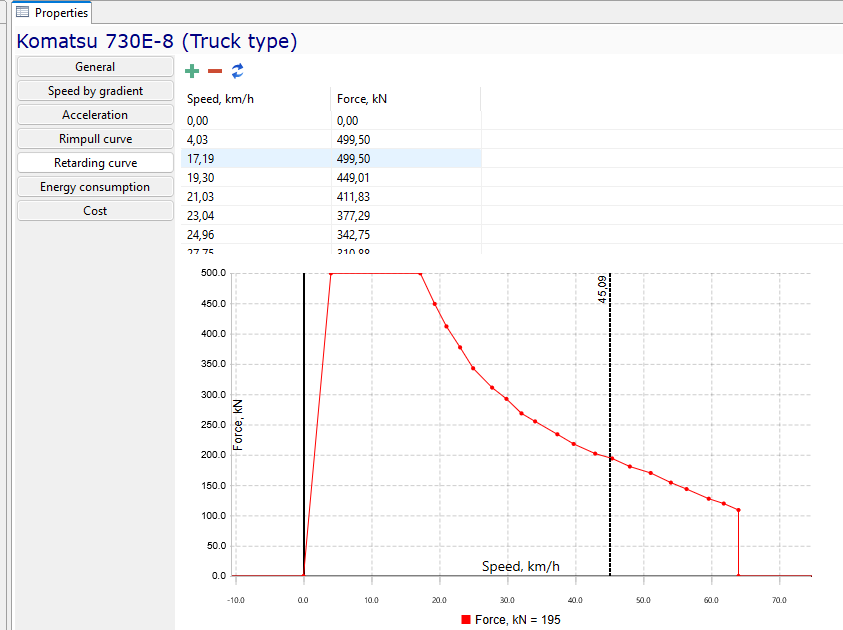
Task: Select the speed cell 4,03
Action: point(256,140)
